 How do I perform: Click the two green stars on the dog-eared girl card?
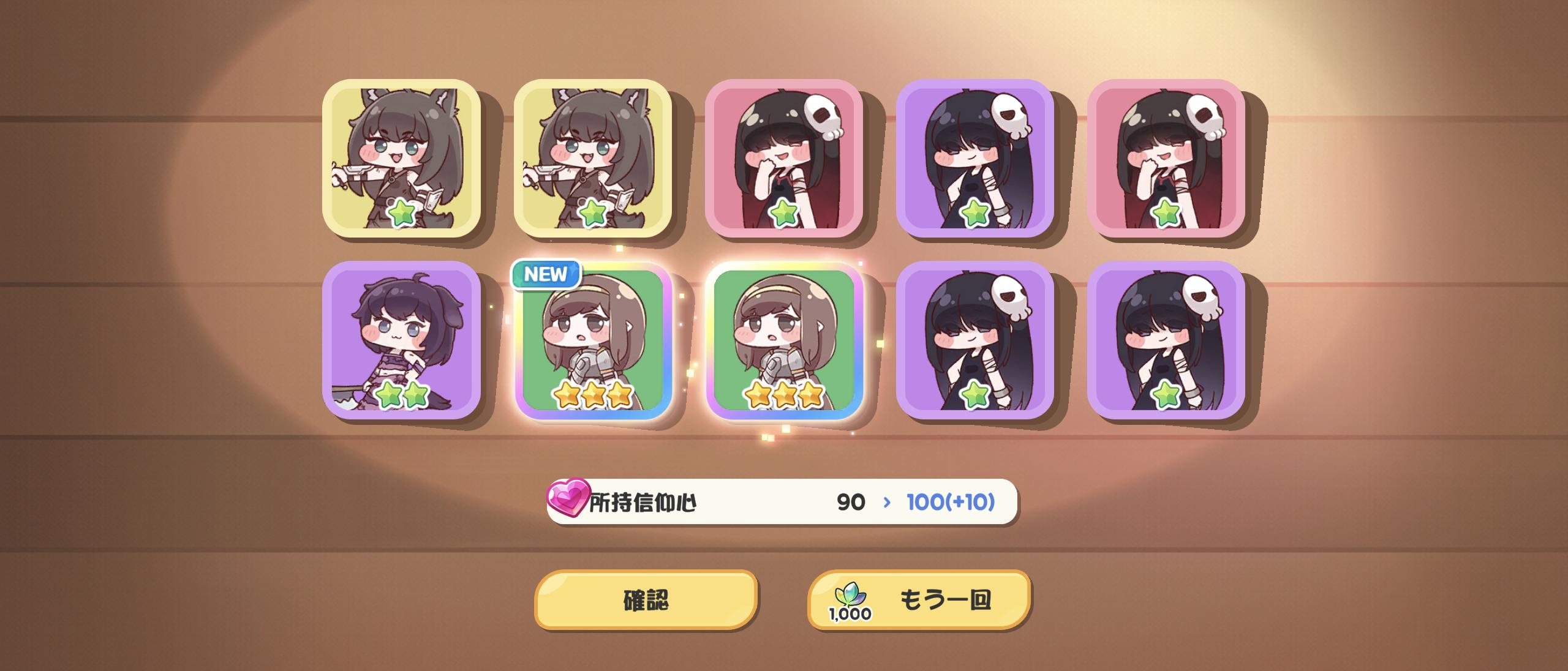click(401, 395)
